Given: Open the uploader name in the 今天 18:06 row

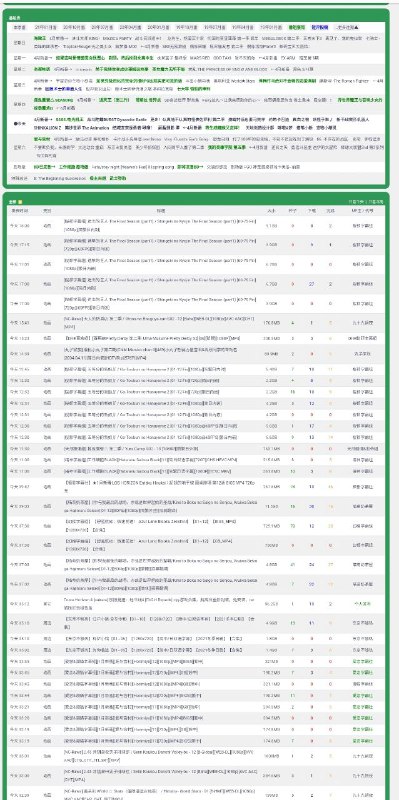Looking at the screenshot, I should tap(363, 225).
